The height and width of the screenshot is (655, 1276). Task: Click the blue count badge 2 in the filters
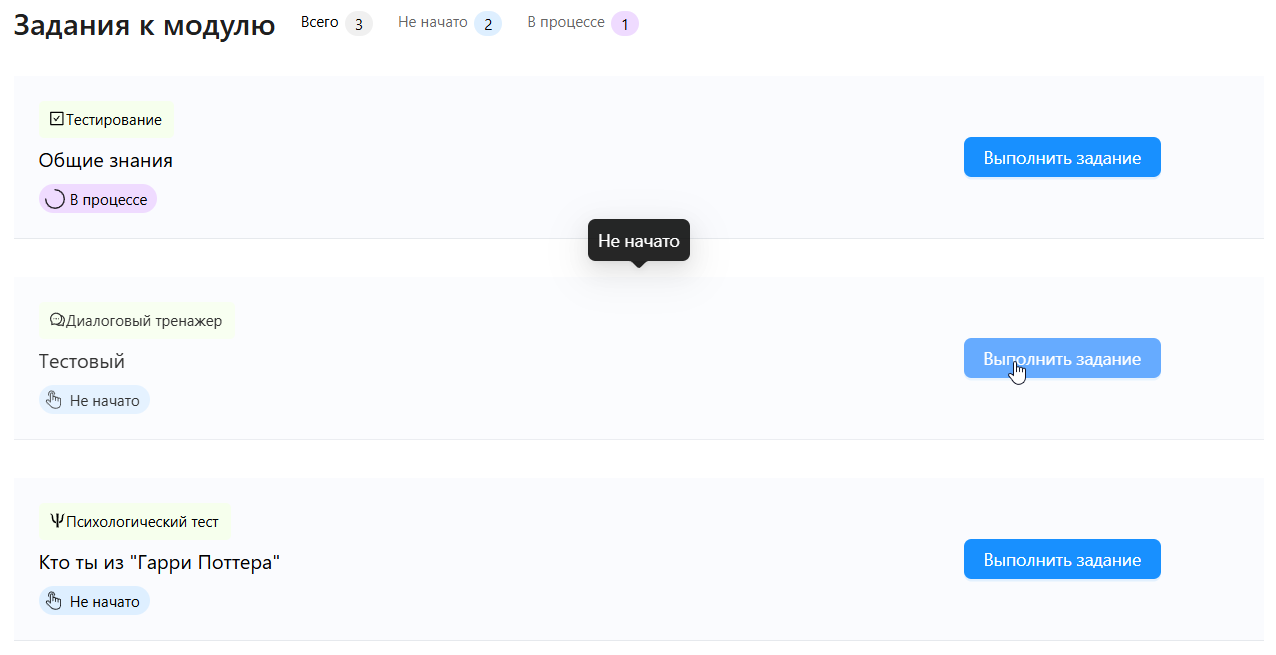pyautogui.click(x=487, y=23)
